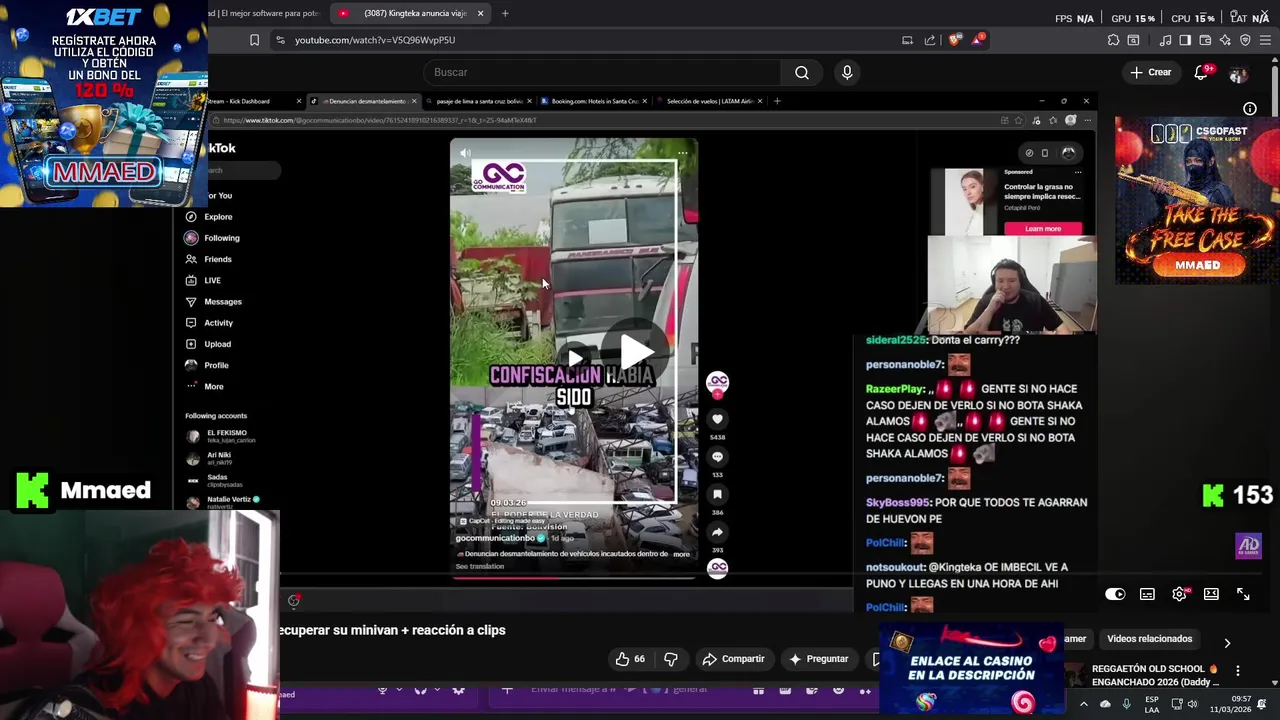Click the youtube.com address bar URL
The width and height of the screenshot is (1280, 720).
pyautogui.click(x=375, y=40)
